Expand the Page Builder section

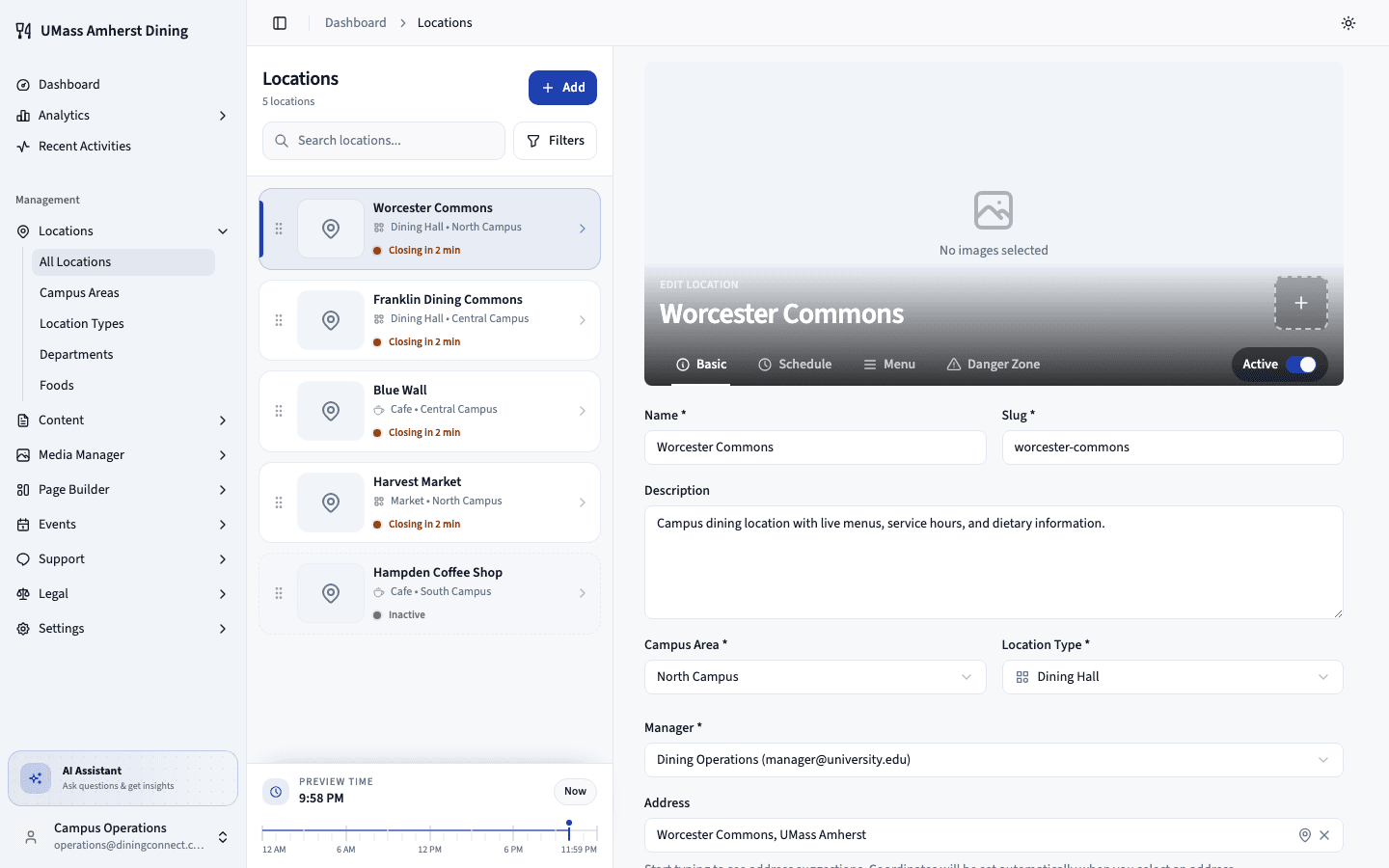123,490
